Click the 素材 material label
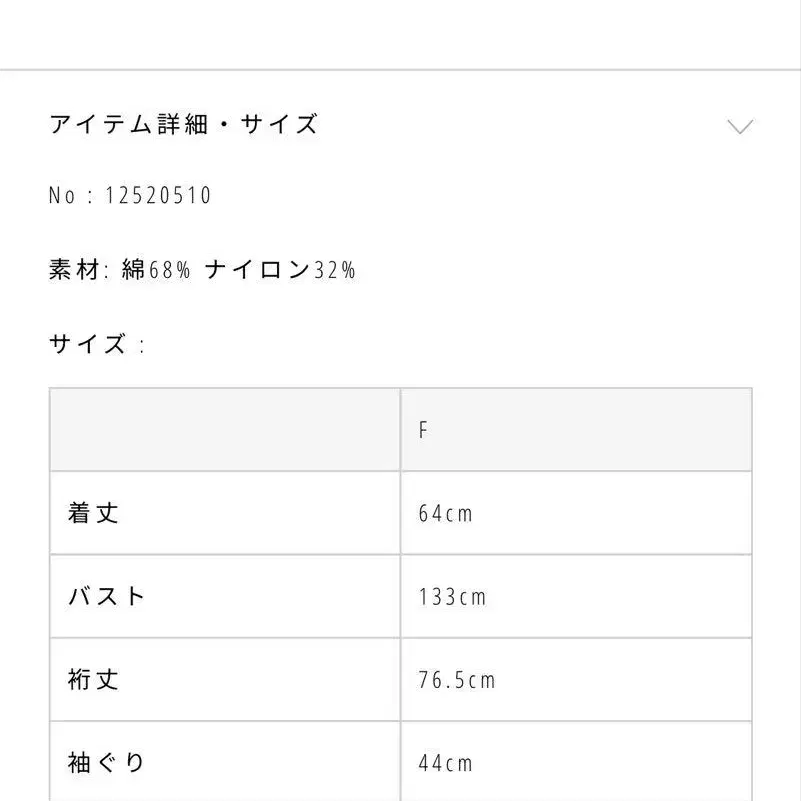 pos(72,270)
